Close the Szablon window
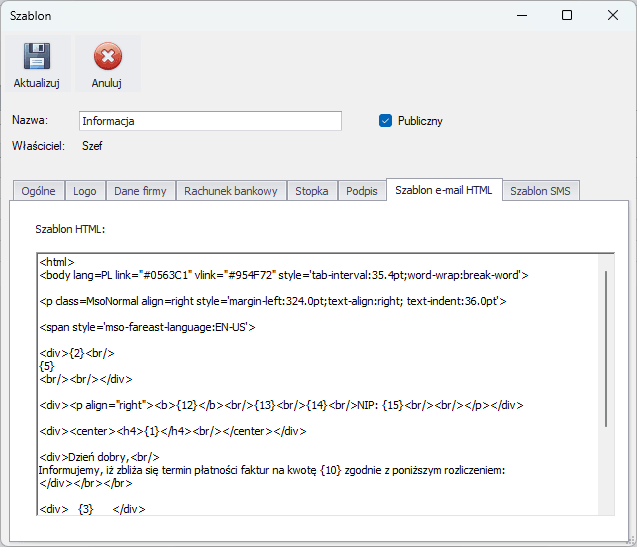637x547 pixels. pyautogui.click(x=613, y=15)
